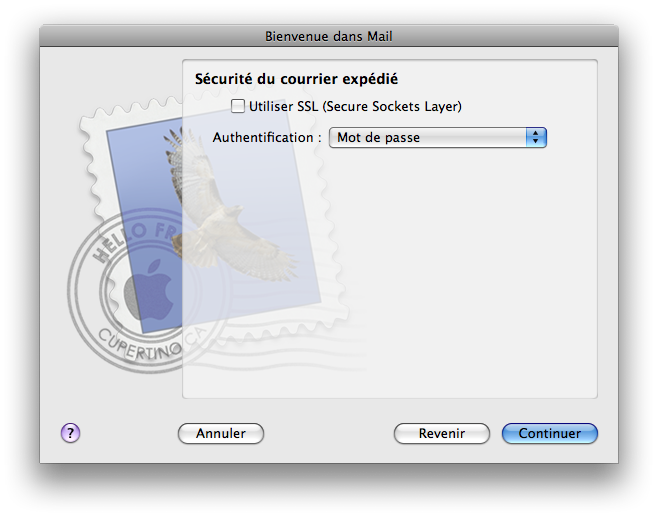Click the Authentification field label
The image size is (658, 518).
tap(266, 137)
